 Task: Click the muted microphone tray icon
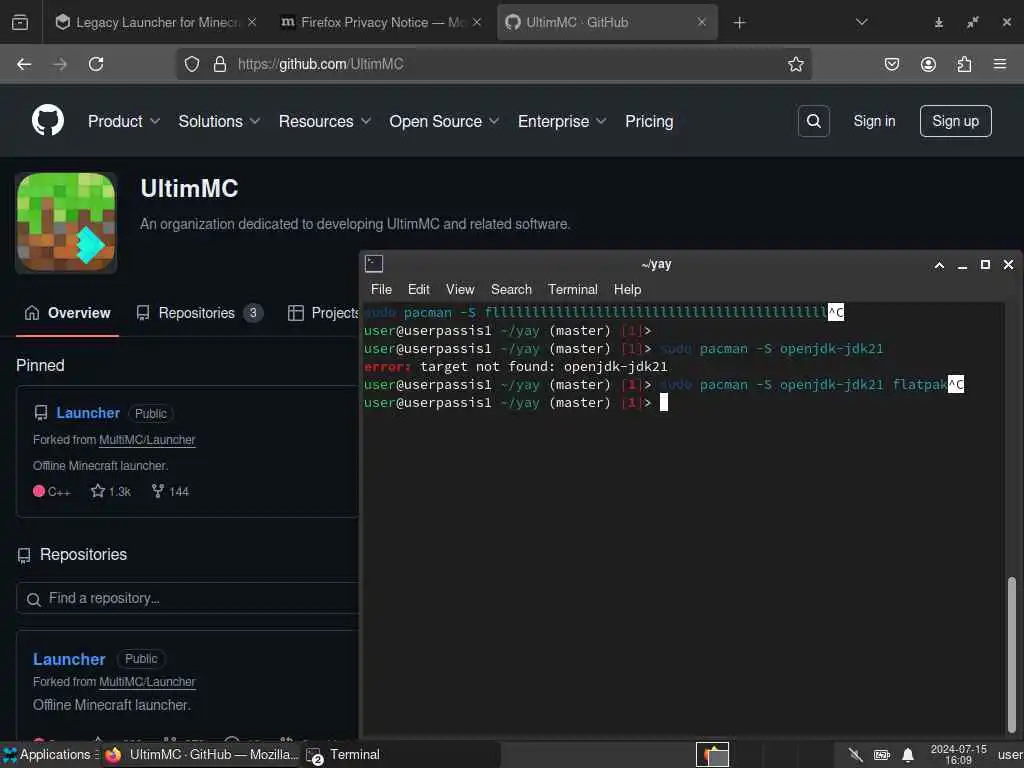855,755
